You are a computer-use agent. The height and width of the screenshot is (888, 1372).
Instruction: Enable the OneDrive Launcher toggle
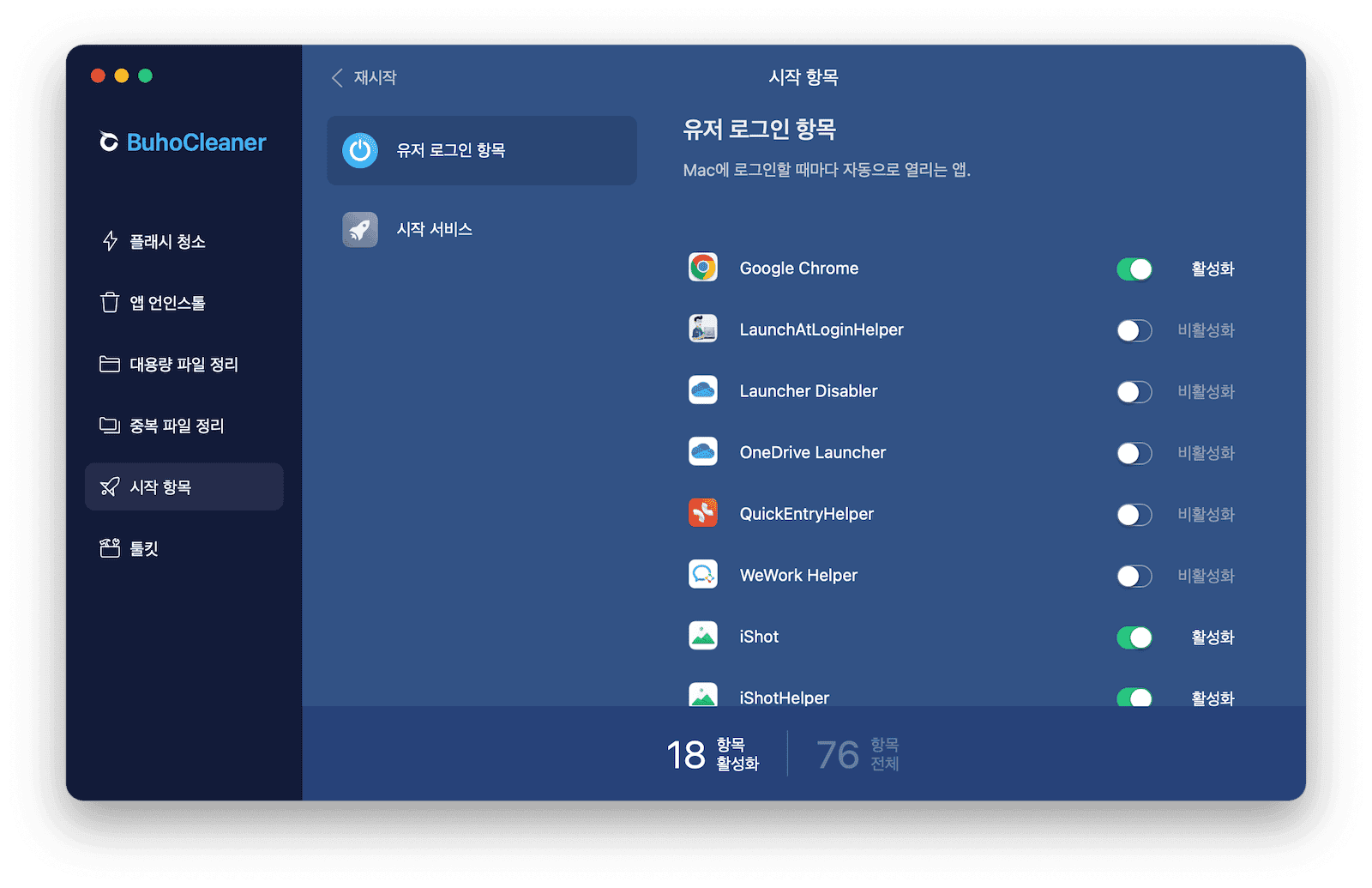point(1134,453)
